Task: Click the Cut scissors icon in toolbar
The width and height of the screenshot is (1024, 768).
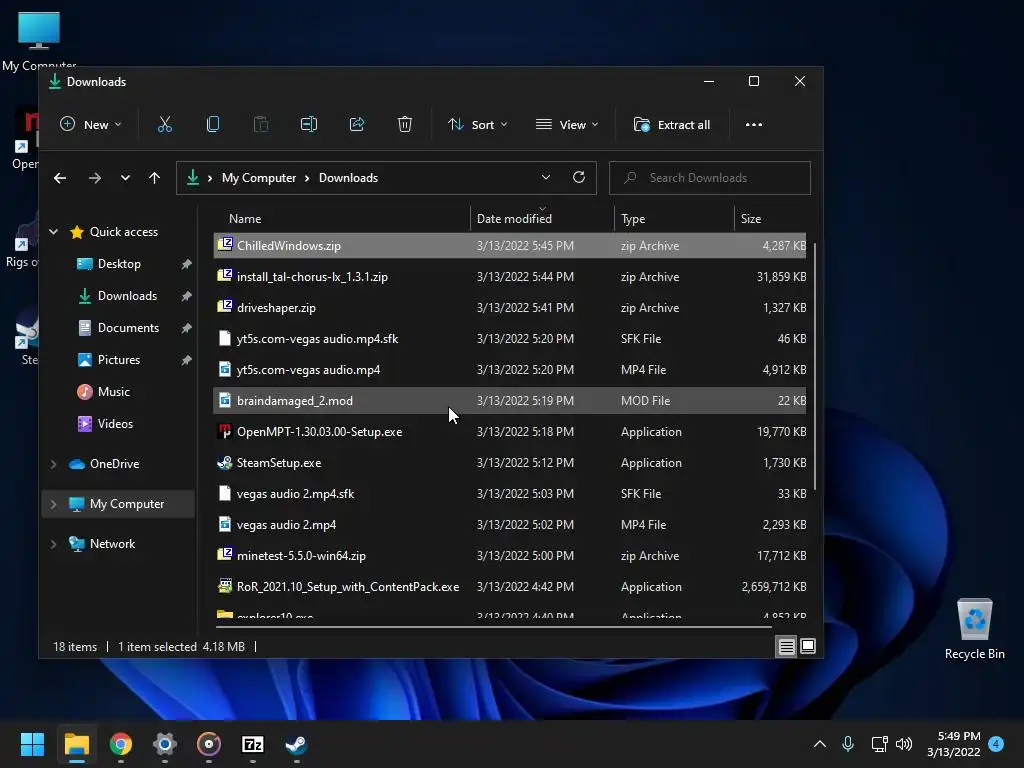Action: [165, 124]
